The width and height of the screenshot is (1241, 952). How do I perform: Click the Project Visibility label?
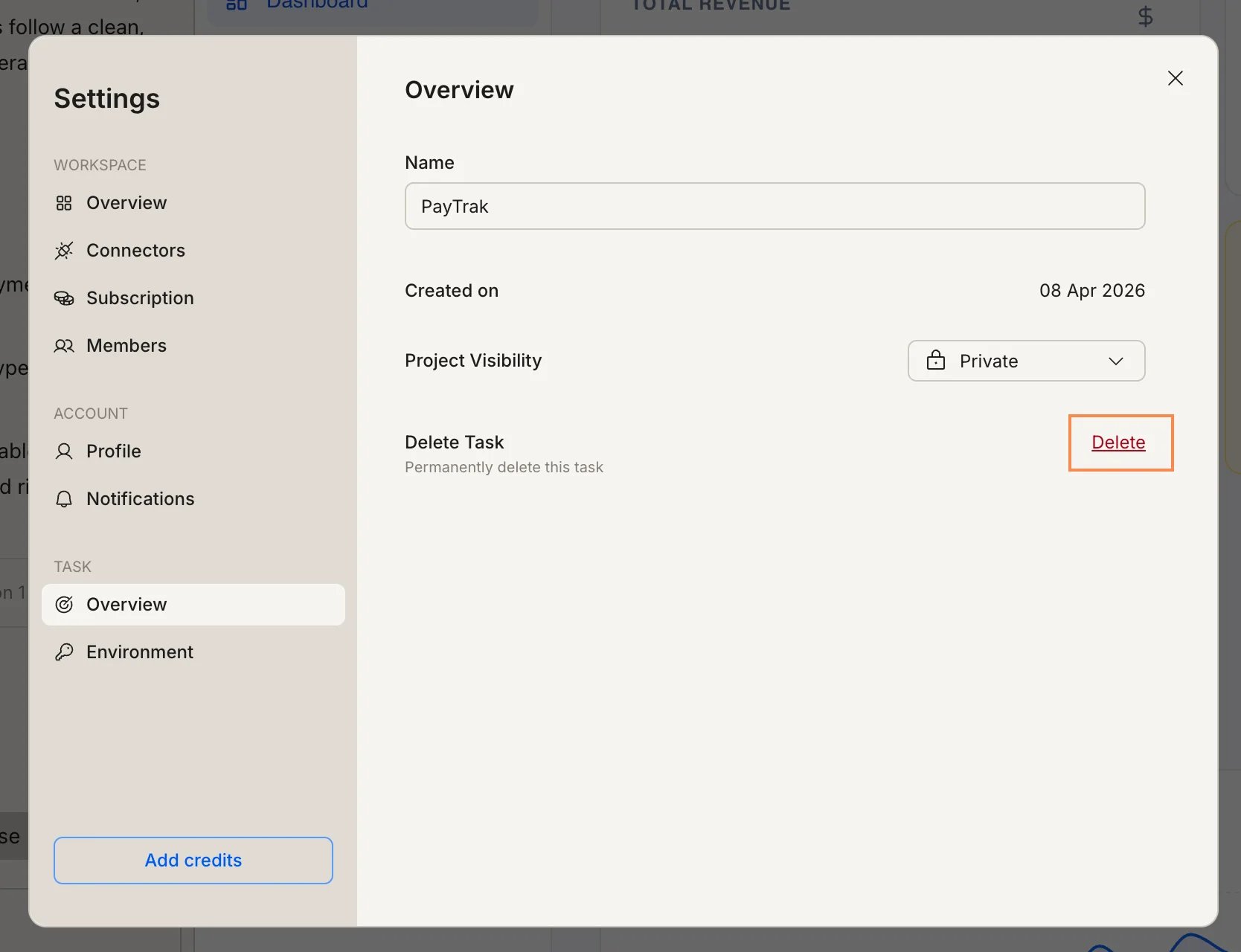[473, 361]
